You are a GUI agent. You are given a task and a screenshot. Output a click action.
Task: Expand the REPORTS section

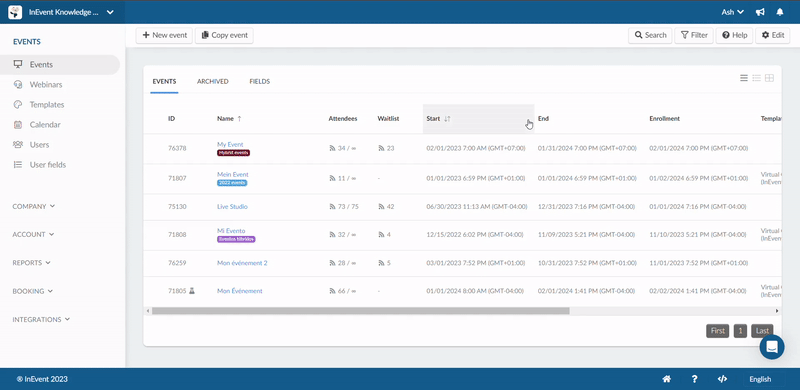click(32, 263)
